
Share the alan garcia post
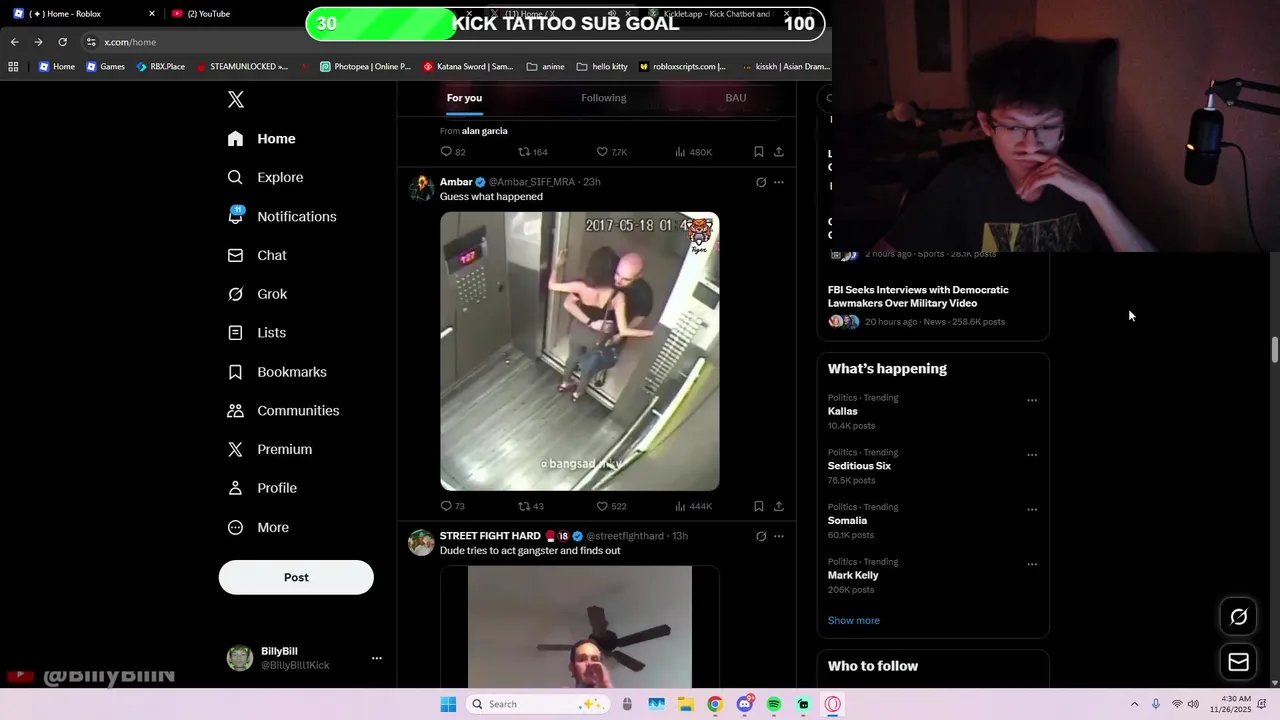point(779,152)
